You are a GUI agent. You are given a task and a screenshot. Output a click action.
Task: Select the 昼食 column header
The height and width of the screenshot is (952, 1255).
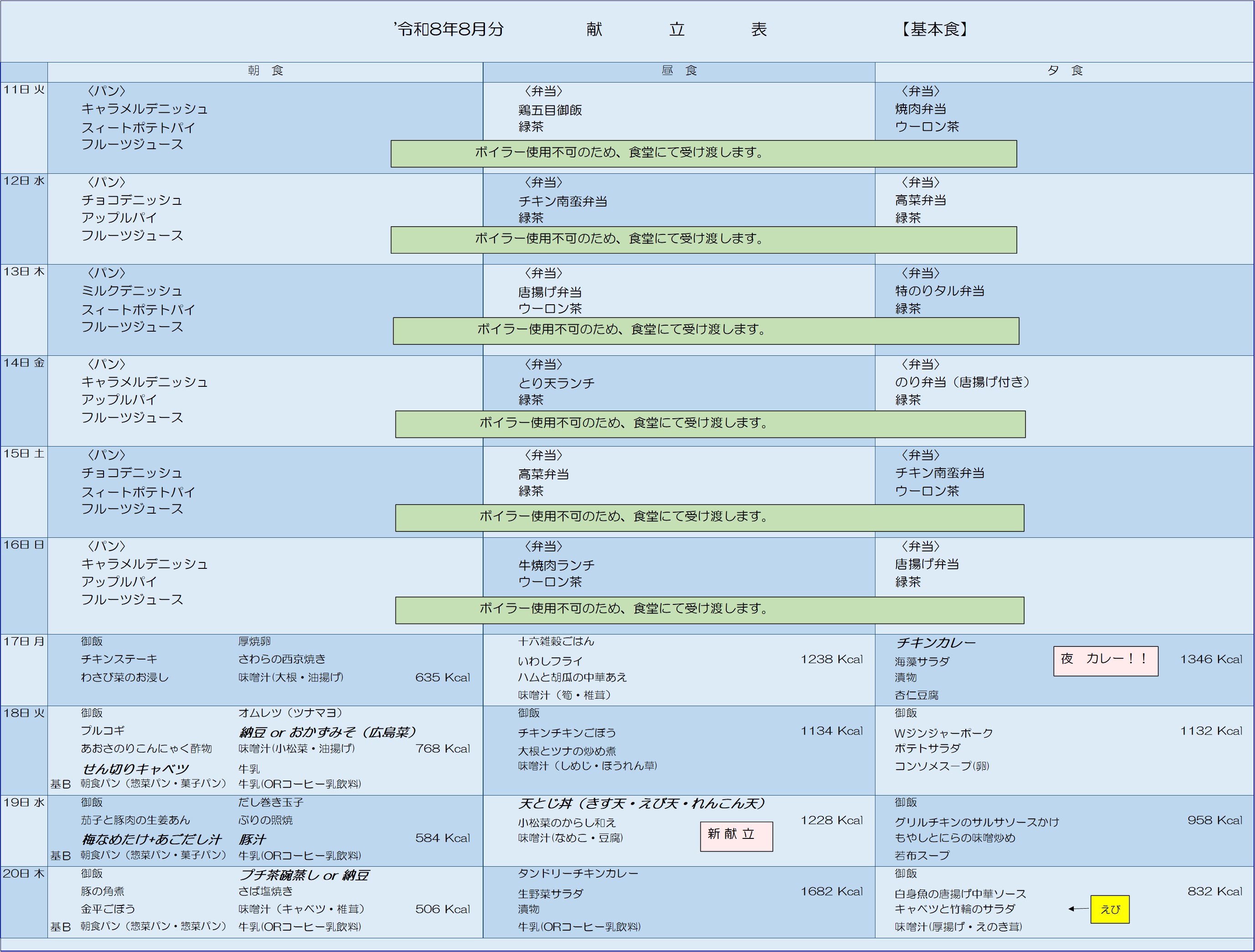pos(679,71)
